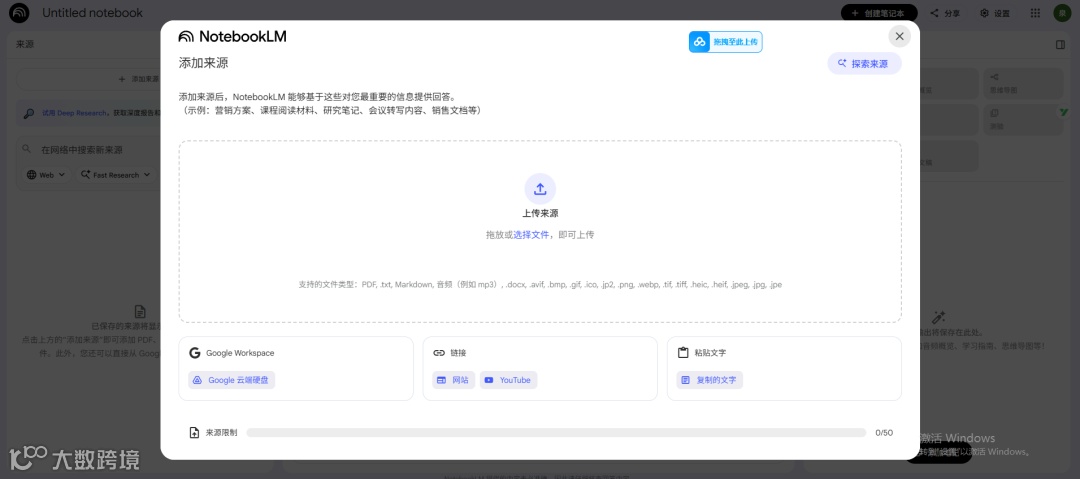The width and height of the screenshot is (1080, 479).
Task: Click the Google G icon
Action: (194, 353)
